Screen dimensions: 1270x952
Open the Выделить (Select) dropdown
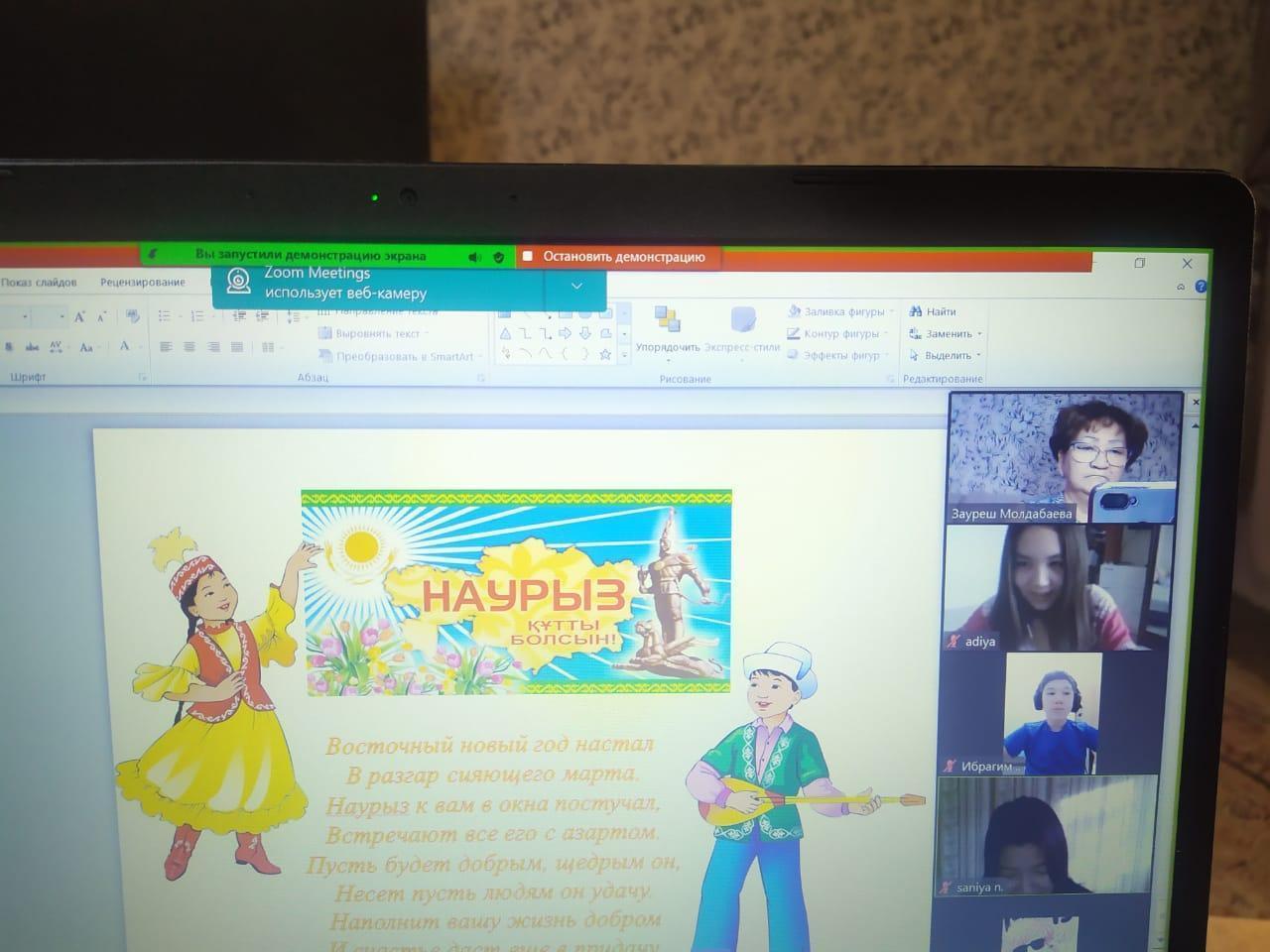pos(947,356)
